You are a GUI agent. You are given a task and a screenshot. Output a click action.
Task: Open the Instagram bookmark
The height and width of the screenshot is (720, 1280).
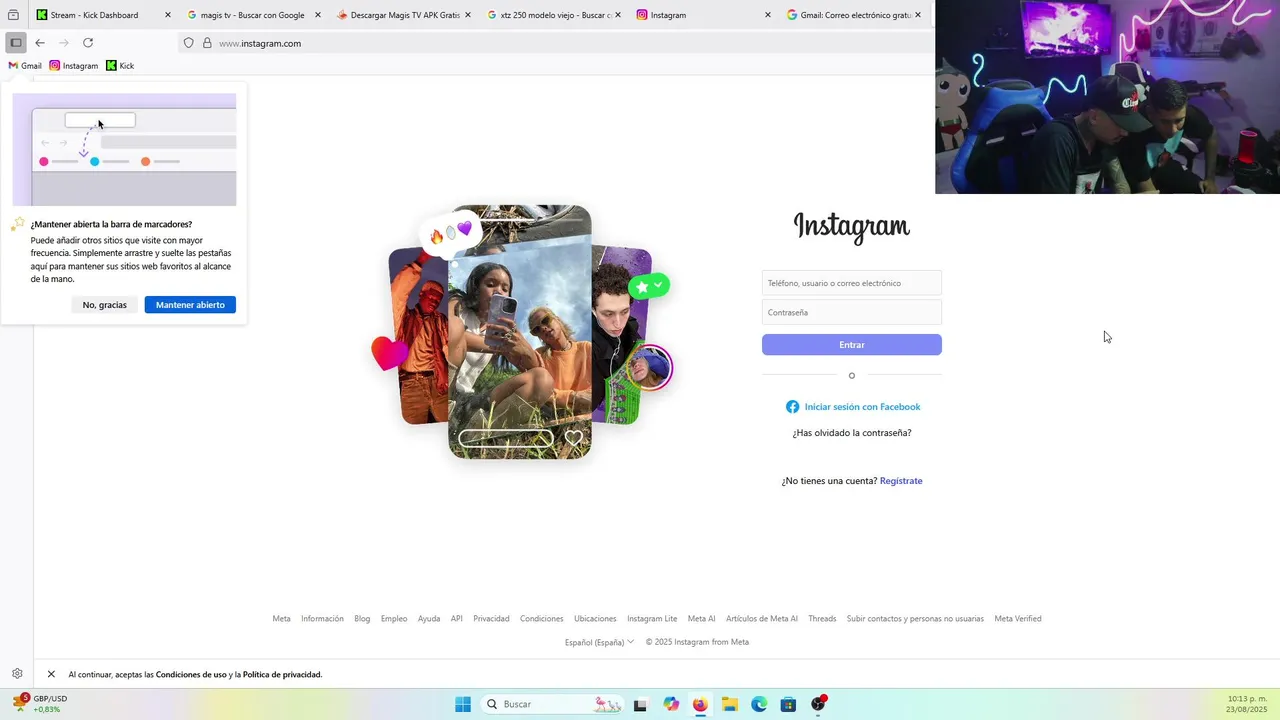pos(74,66)
